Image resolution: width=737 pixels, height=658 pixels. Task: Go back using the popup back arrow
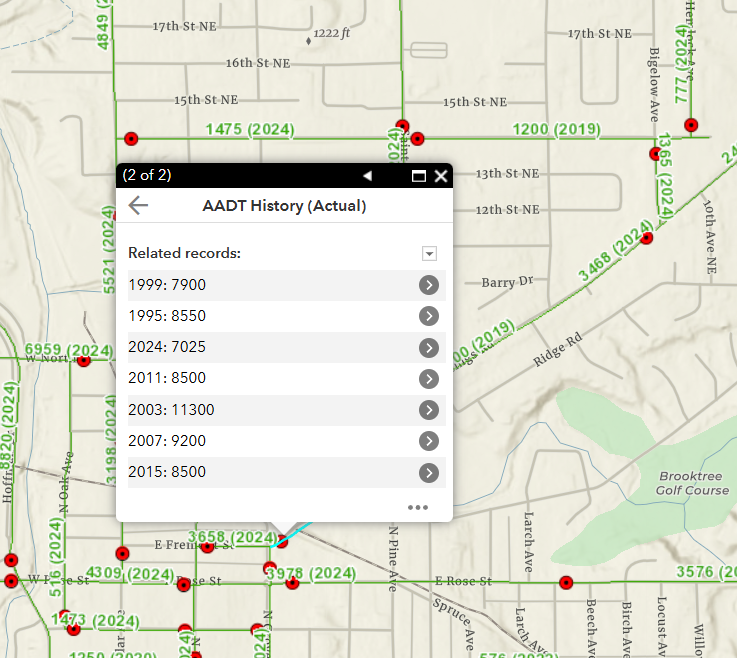coord(139,206)
